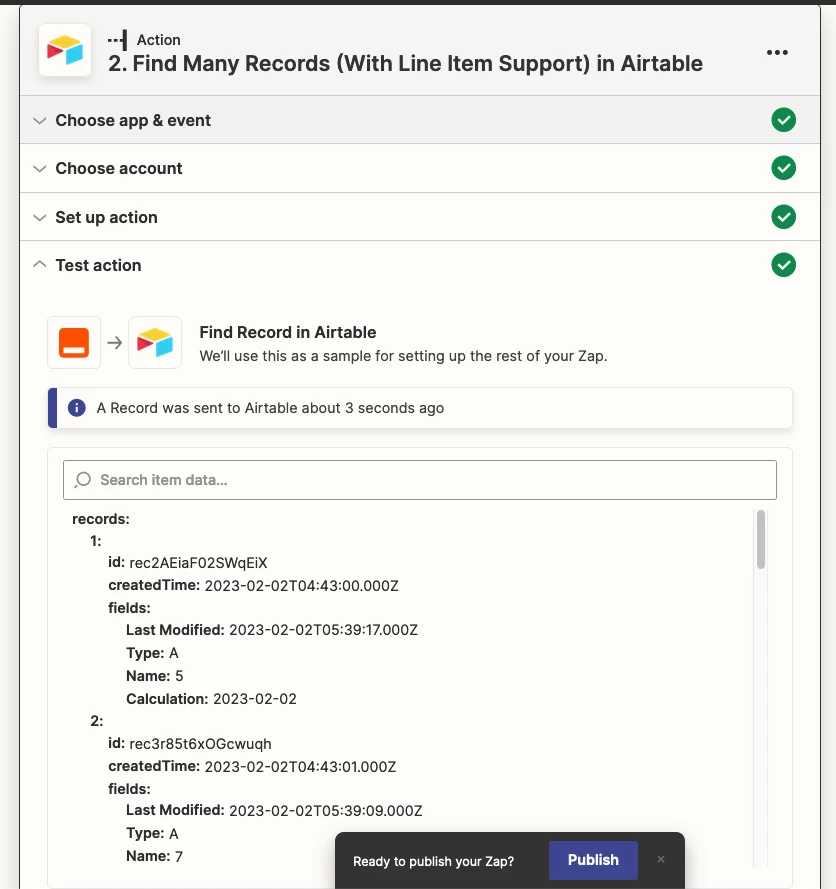Screen dimensions: 836x889
Task: Click record entry 1: label
Action: pyautogui.click(x=96, y=541)
